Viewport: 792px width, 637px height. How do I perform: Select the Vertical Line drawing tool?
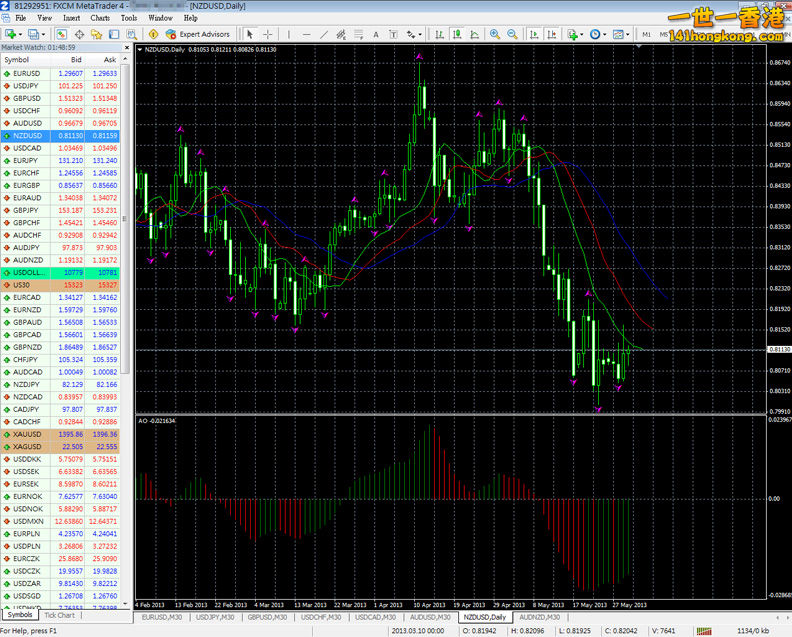click(289, 34)
